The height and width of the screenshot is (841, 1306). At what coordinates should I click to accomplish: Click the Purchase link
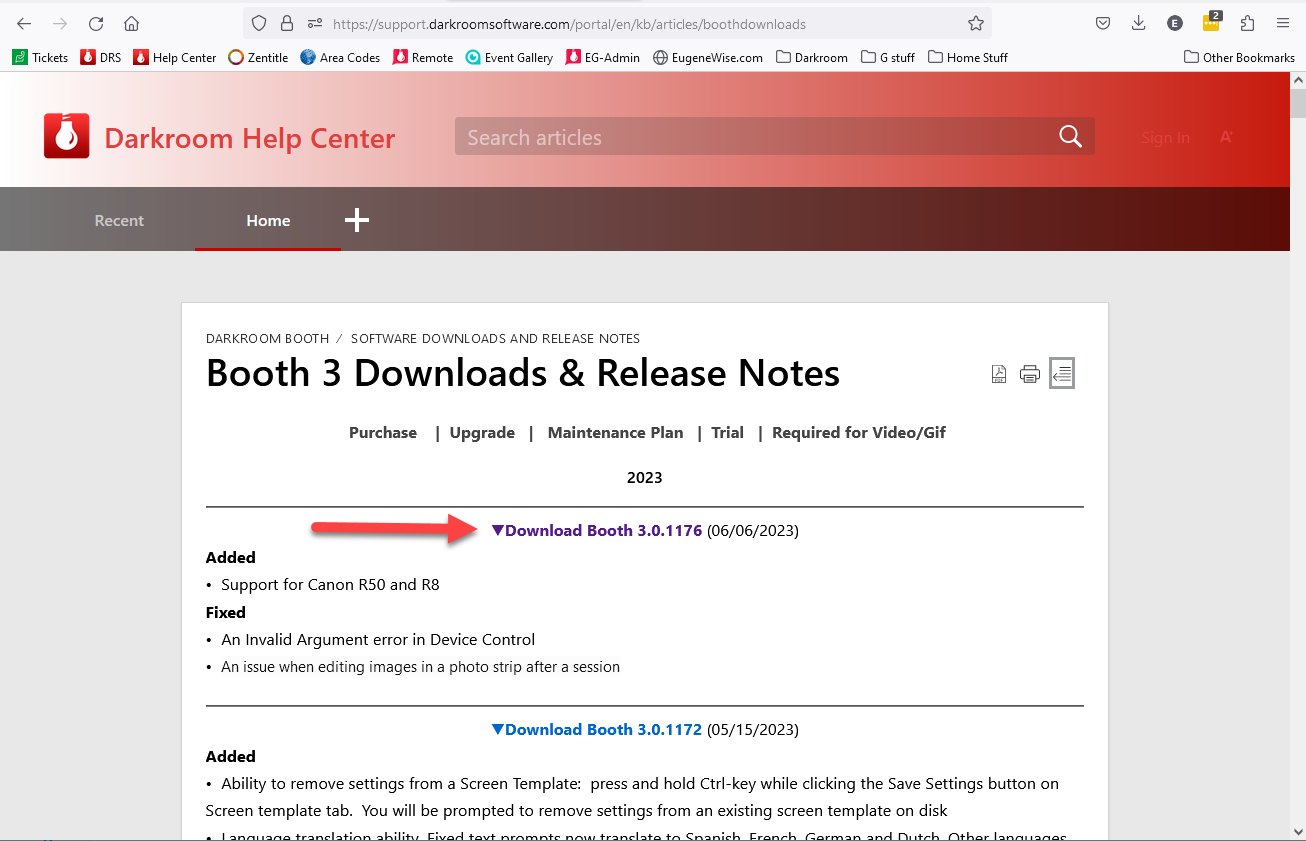(x=383, y=432)
